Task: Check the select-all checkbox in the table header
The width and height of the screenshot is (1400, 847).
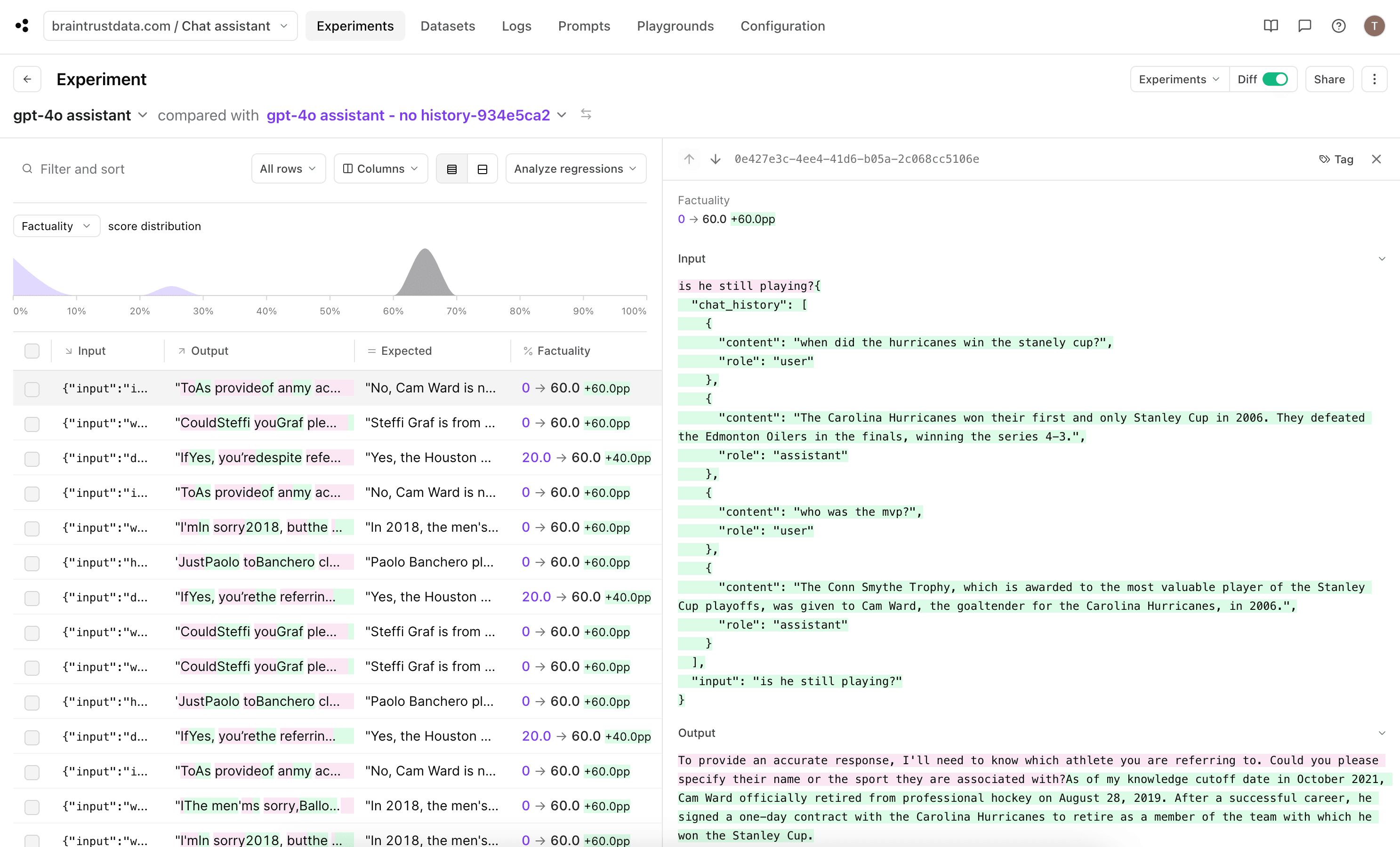Action: (32, 351)
